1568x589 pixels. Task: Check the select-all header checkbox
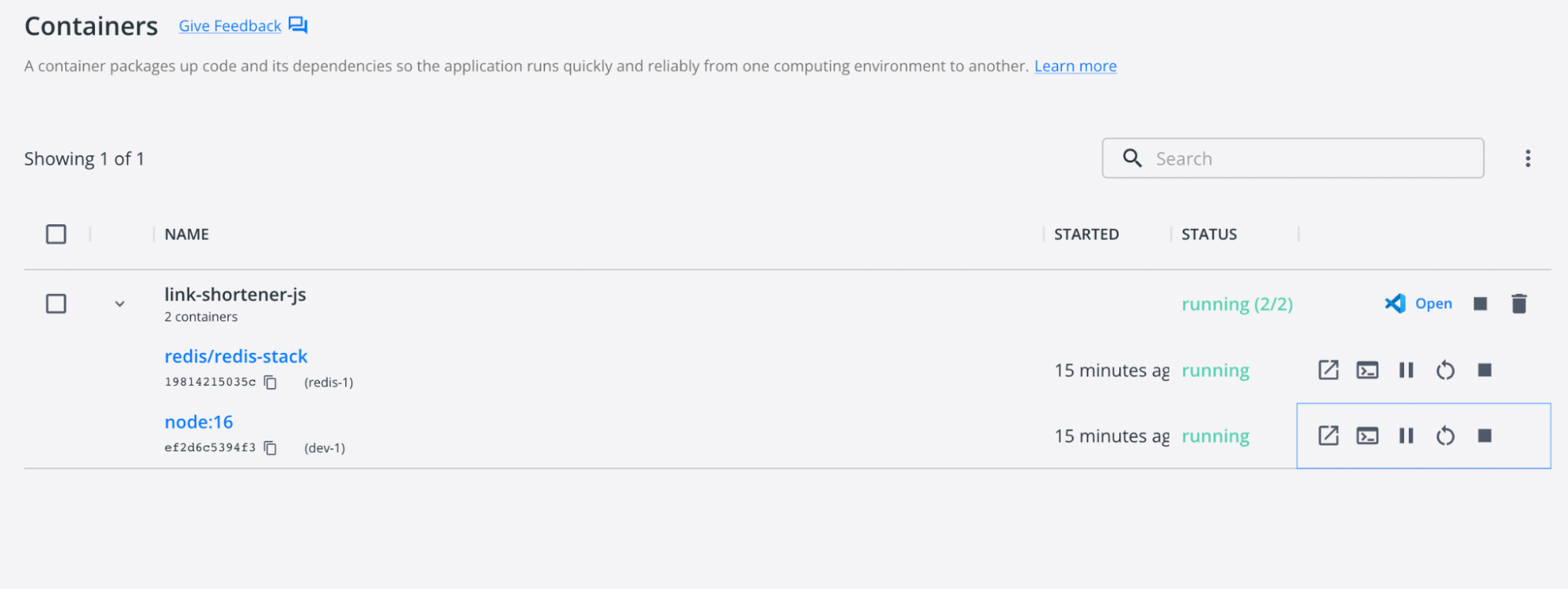[56, 235]
